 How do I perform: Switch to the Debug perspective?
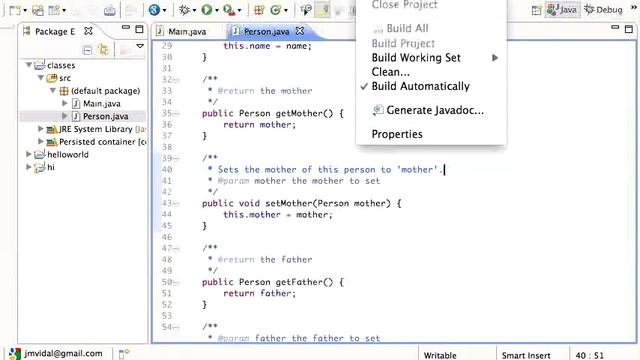coord(604,9)
